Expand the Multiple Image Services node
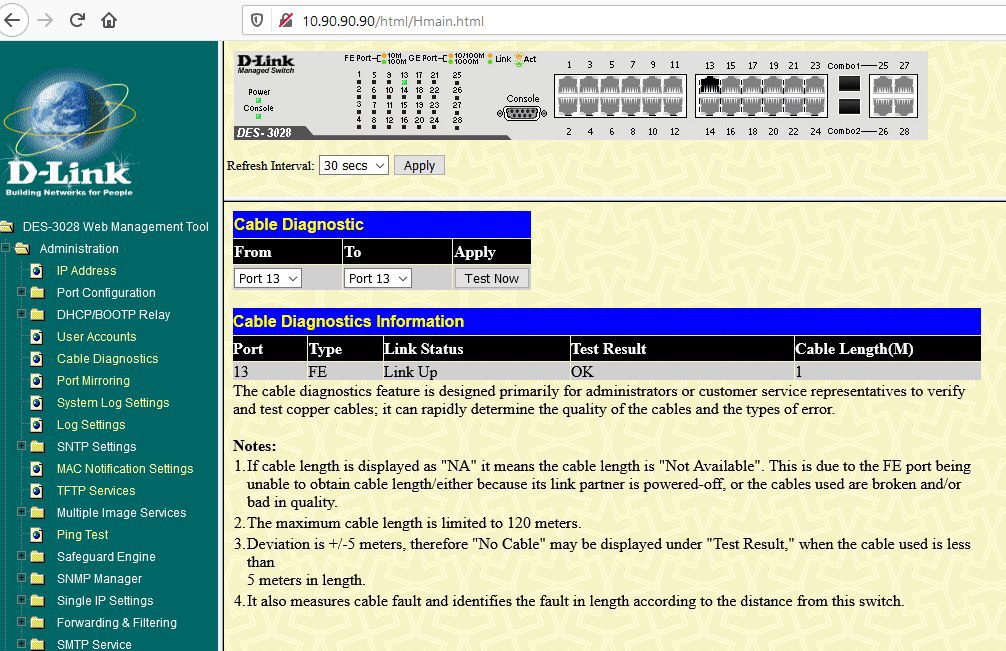 click(21, 512)
